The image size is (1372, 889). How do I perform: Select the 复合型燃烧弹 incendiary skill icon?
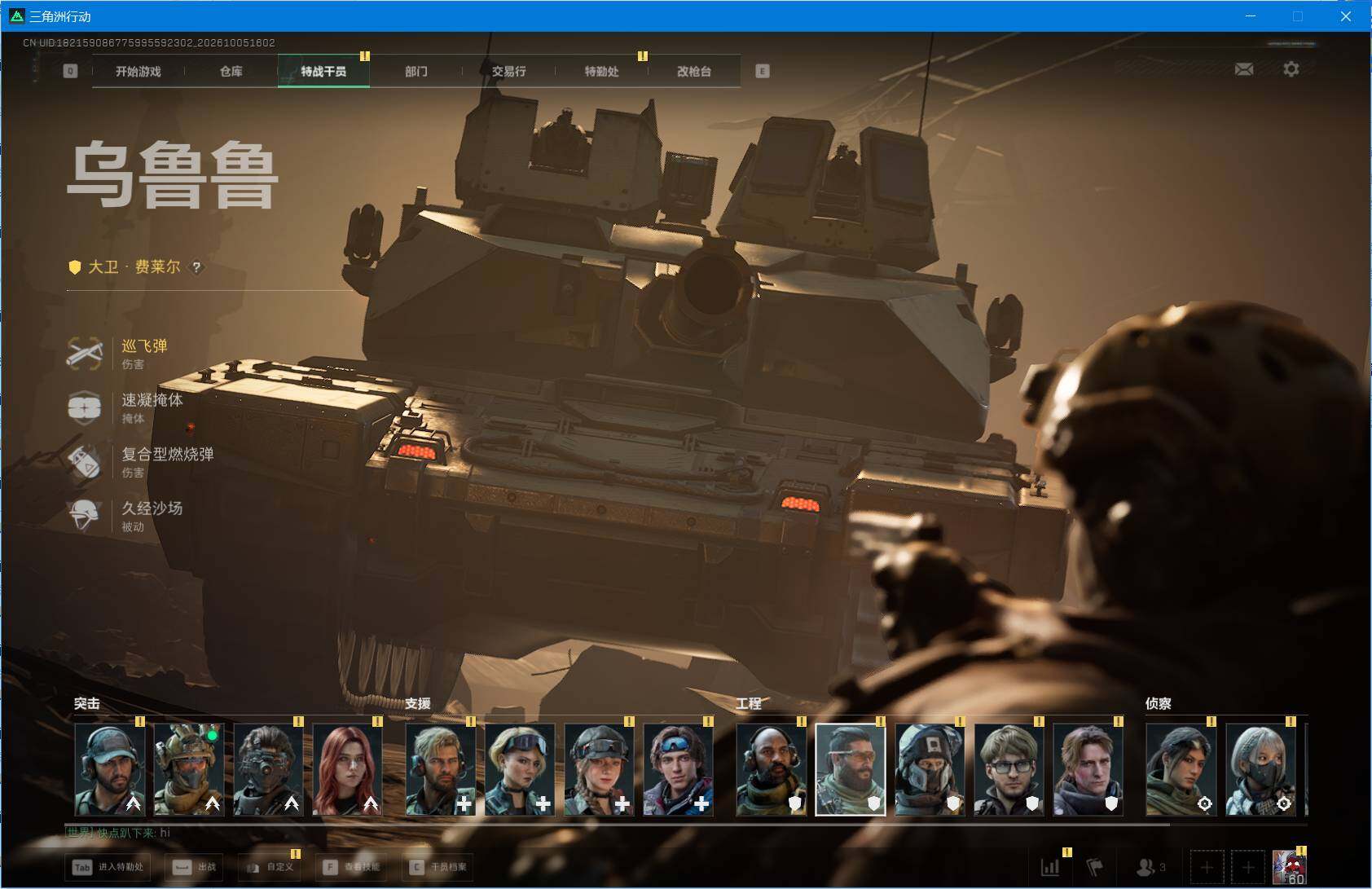pos(84,462)
